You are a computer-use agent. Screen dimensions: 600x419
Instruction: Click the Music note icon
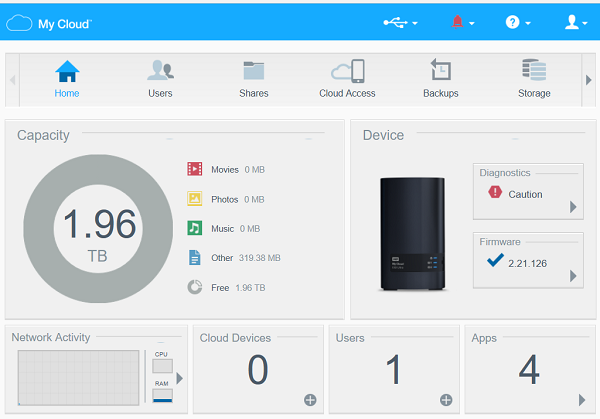point(195,228)
